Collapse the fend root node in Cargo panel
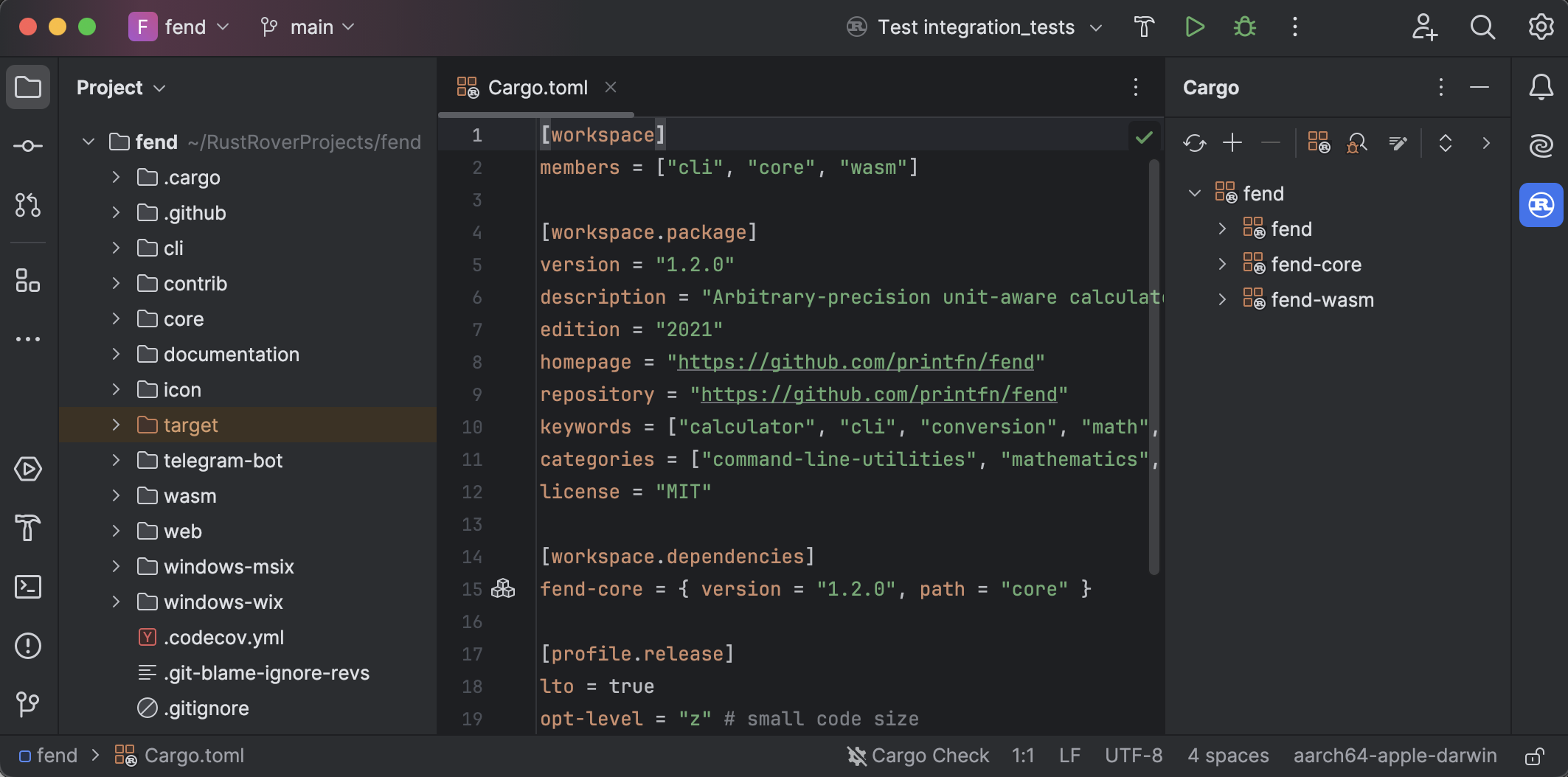This screenshot has width=1568, height=777. [1195, 193]
